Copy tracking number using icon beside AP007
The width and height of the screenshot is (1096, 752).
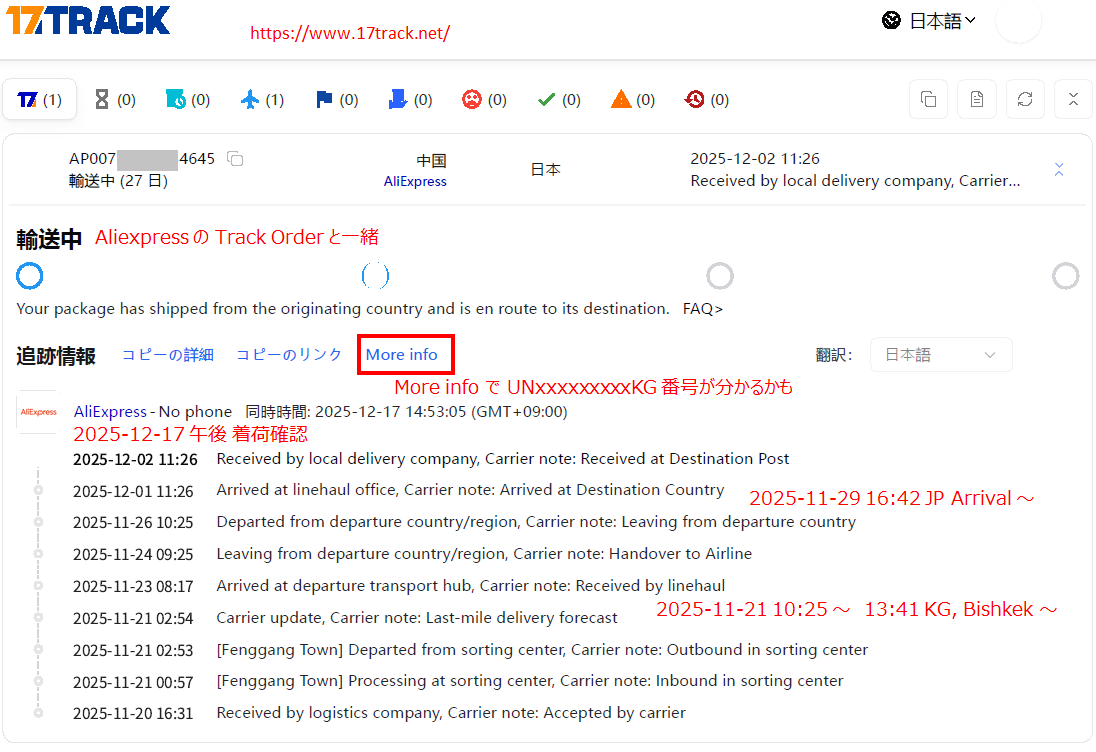click(235, 159)
